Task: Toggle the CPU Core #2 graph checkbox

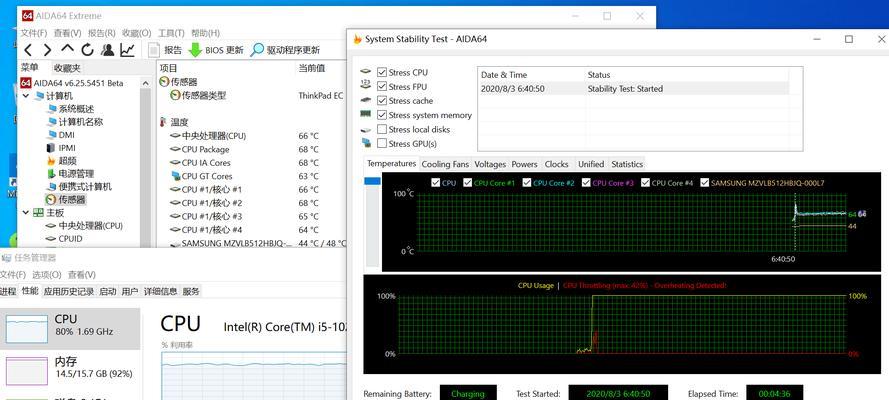Action: 527,183
